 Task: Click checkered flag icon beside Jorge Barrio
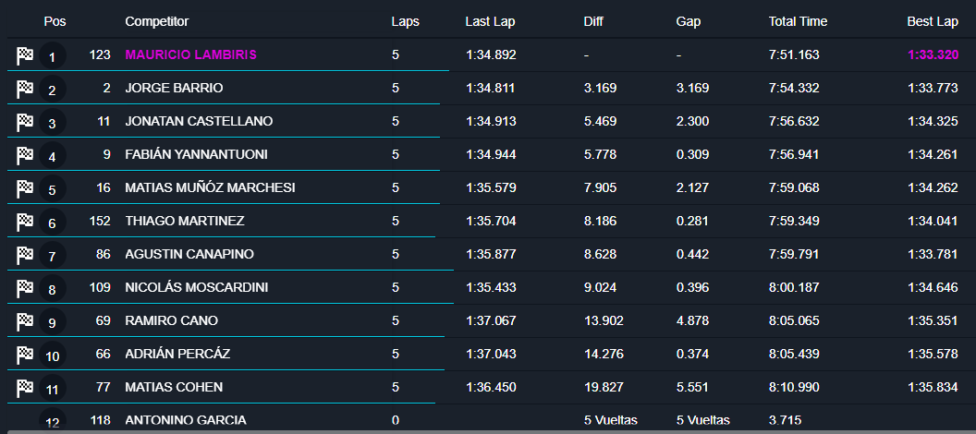click(x=25, y=89)
